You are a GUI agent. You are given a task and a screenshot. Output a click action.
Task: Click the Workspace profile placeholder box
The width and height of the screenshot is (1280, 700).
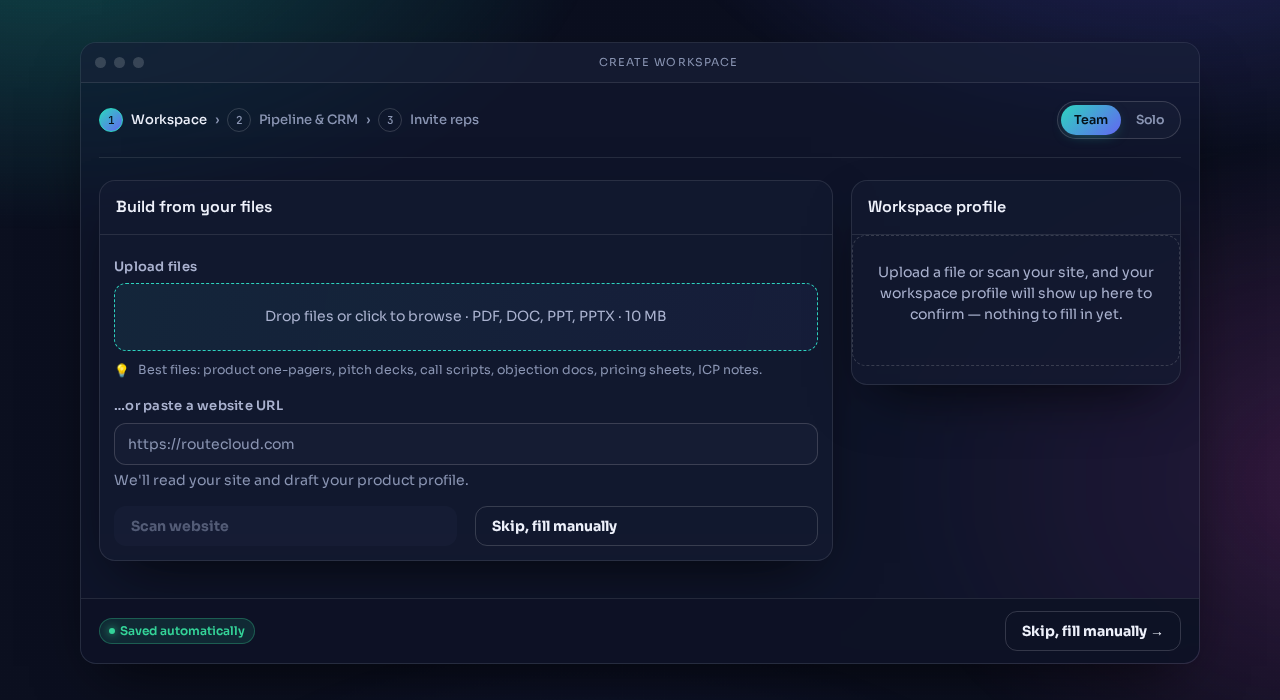click(1016, 300)
